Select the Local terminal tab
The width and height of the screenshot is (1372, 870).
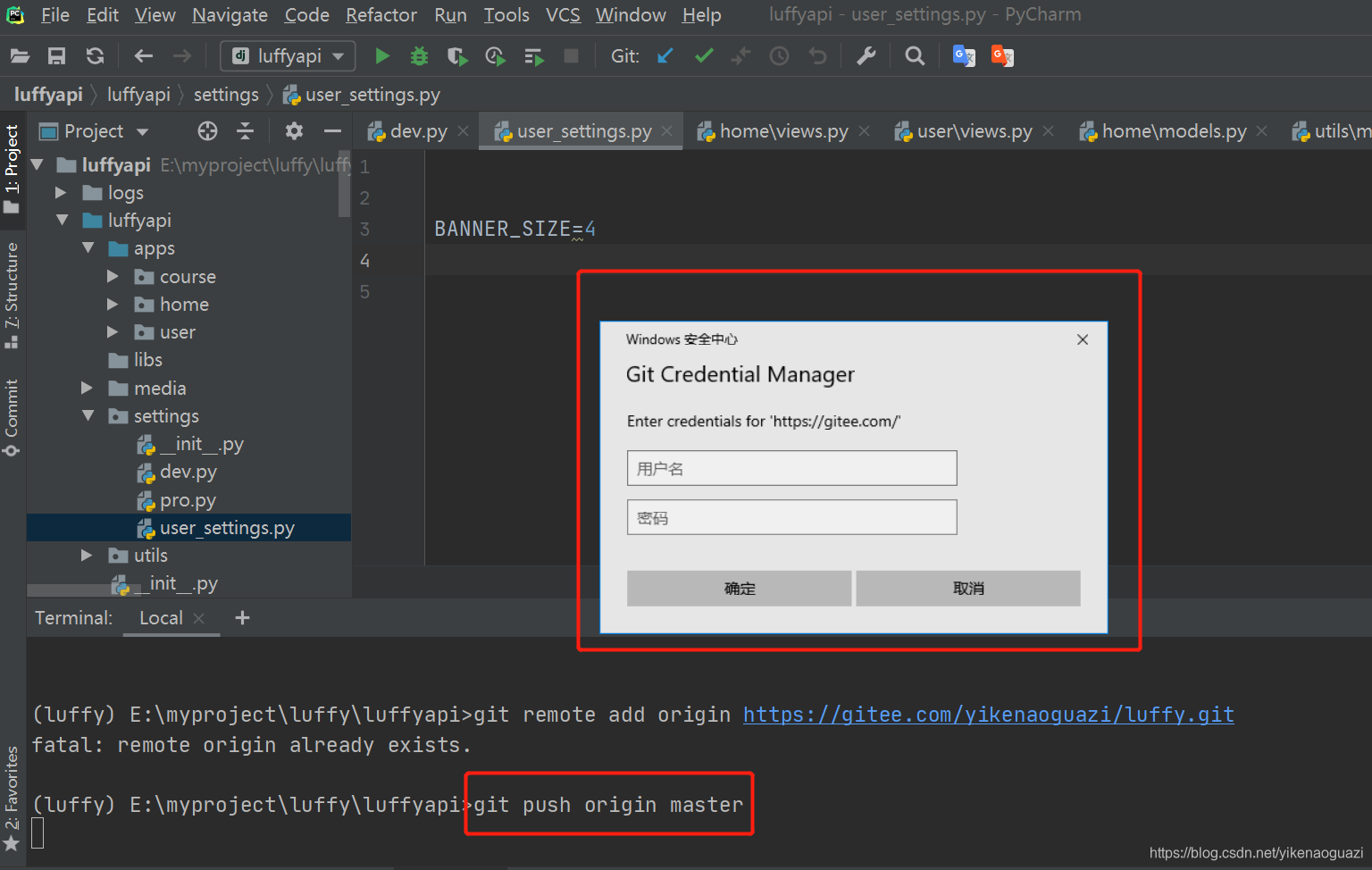coord(161,618)
